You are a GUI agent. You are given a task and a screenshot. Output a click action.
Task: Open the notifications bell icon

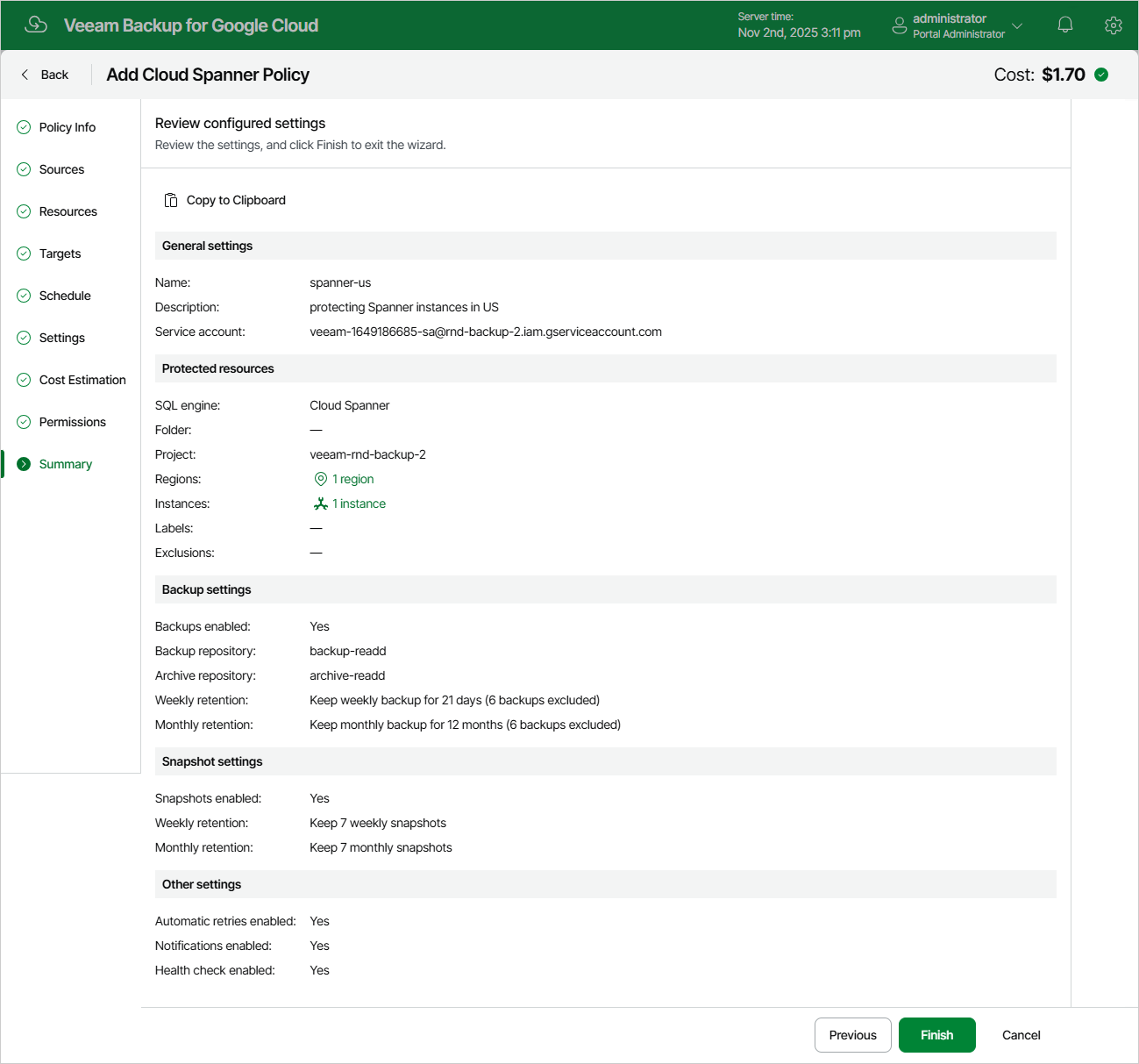(x=1065, y=25)
